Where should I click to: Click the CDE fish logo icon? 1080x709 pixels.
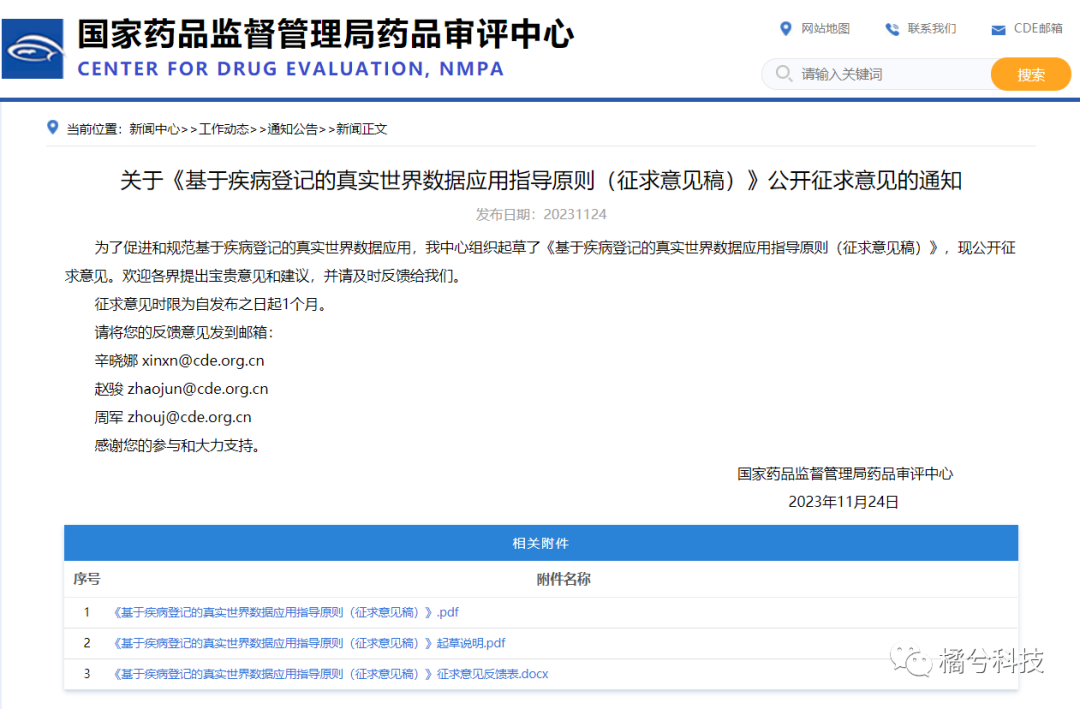[32, 49]
